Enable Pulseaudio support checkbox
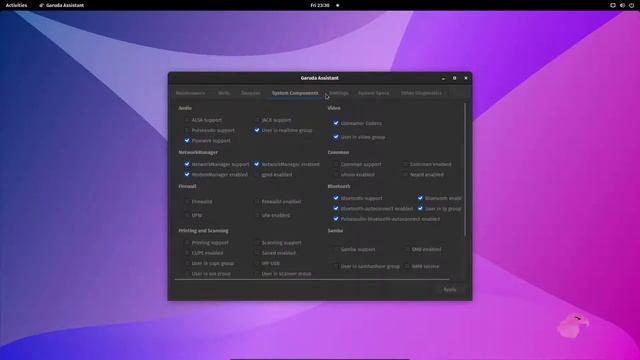The height and width of the screenshot is (360, 640). (187, 130)
